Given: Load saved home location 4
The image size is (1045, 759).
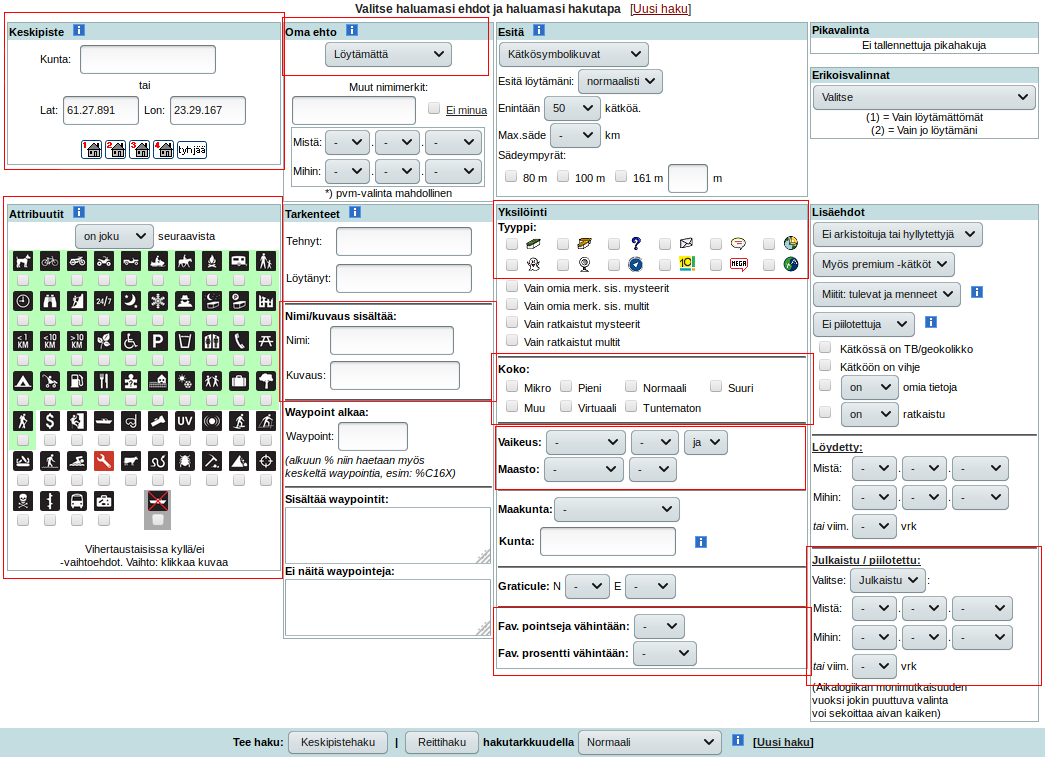Looking at the screenshot, I should [x=163, y=149].
